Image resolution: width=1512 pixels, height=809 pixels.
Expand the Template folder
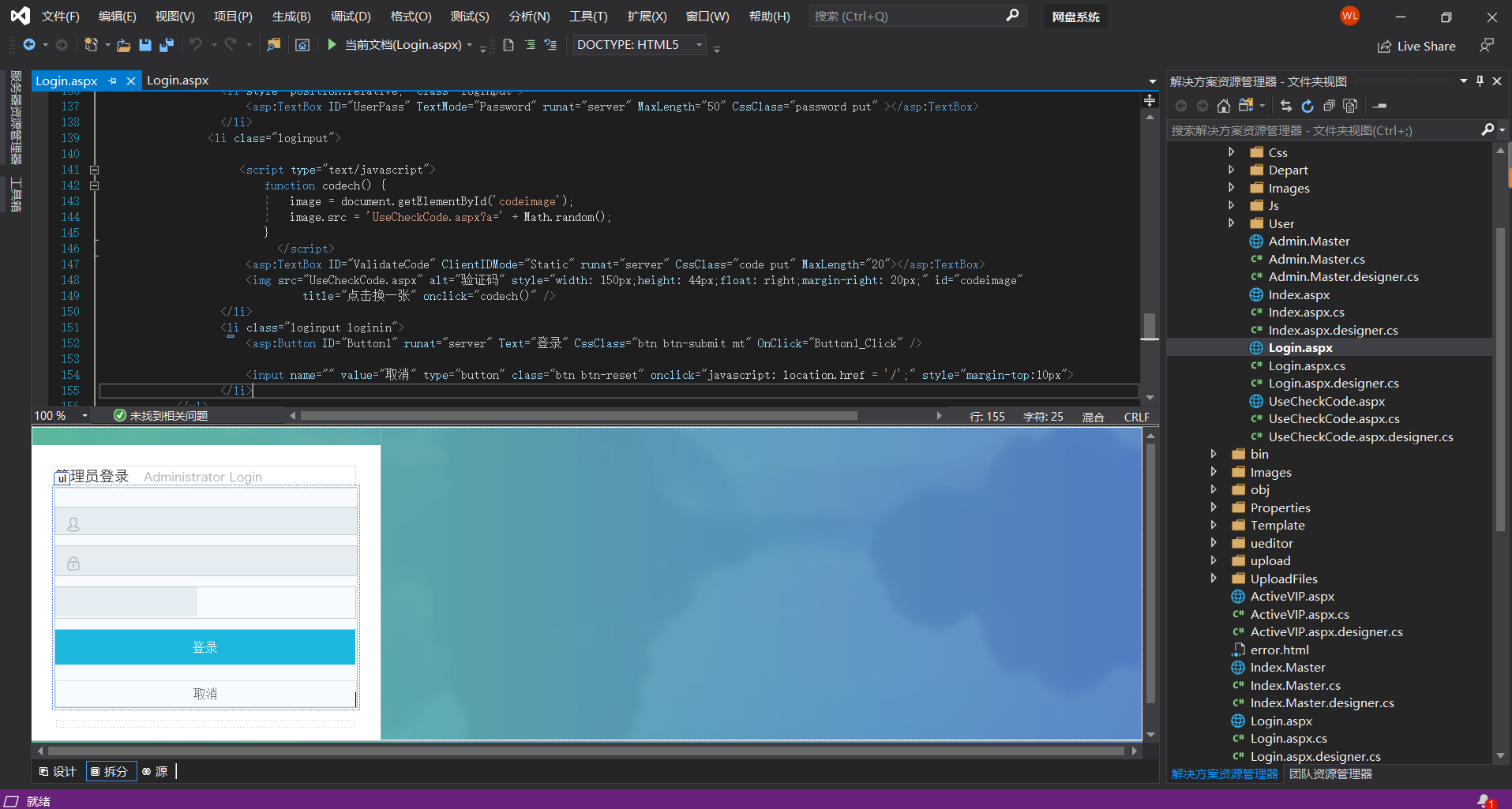1214,525
